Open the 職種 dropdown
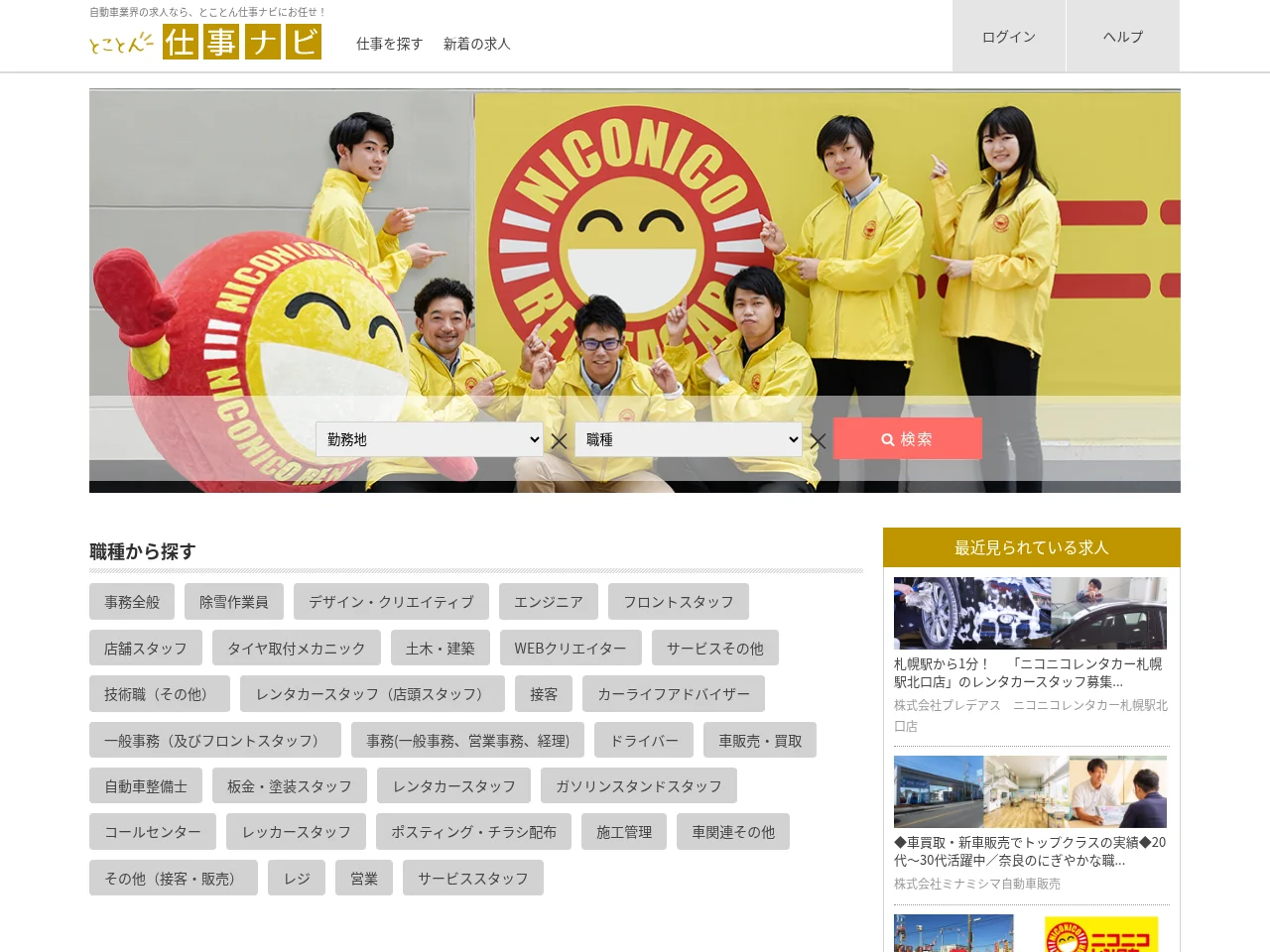This screenshot has height=952, width=1270. tap(688, 439)
